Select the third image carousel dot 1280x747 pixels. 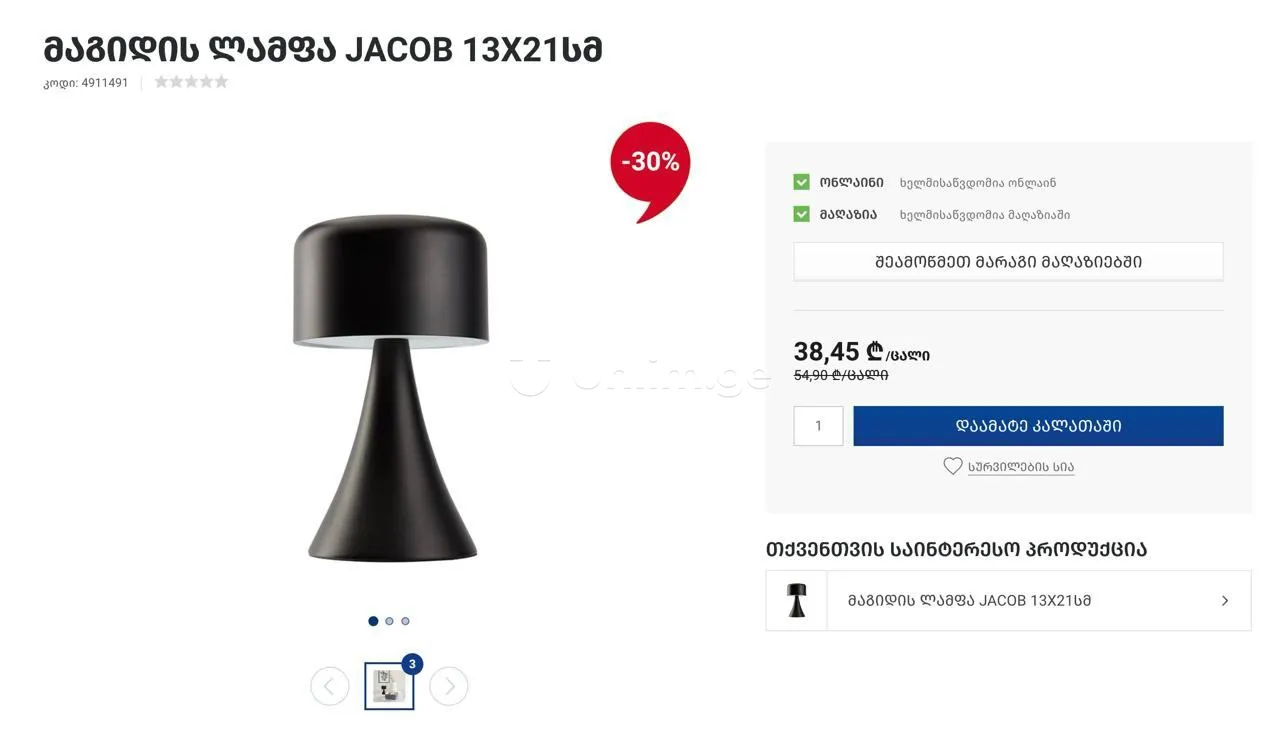405,621
